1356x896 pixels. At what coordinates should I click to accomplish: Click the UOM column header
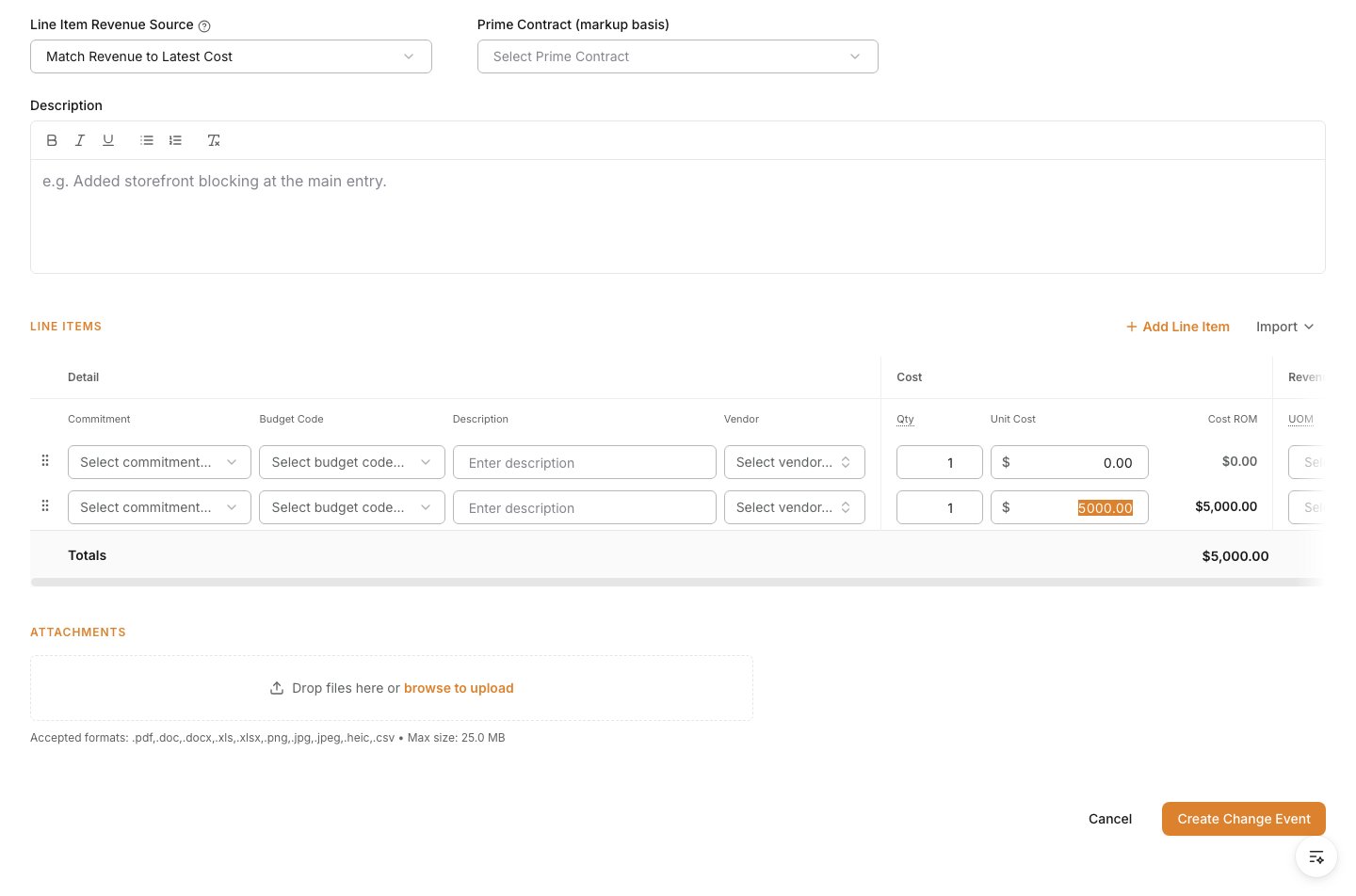tap(1300, 419)
